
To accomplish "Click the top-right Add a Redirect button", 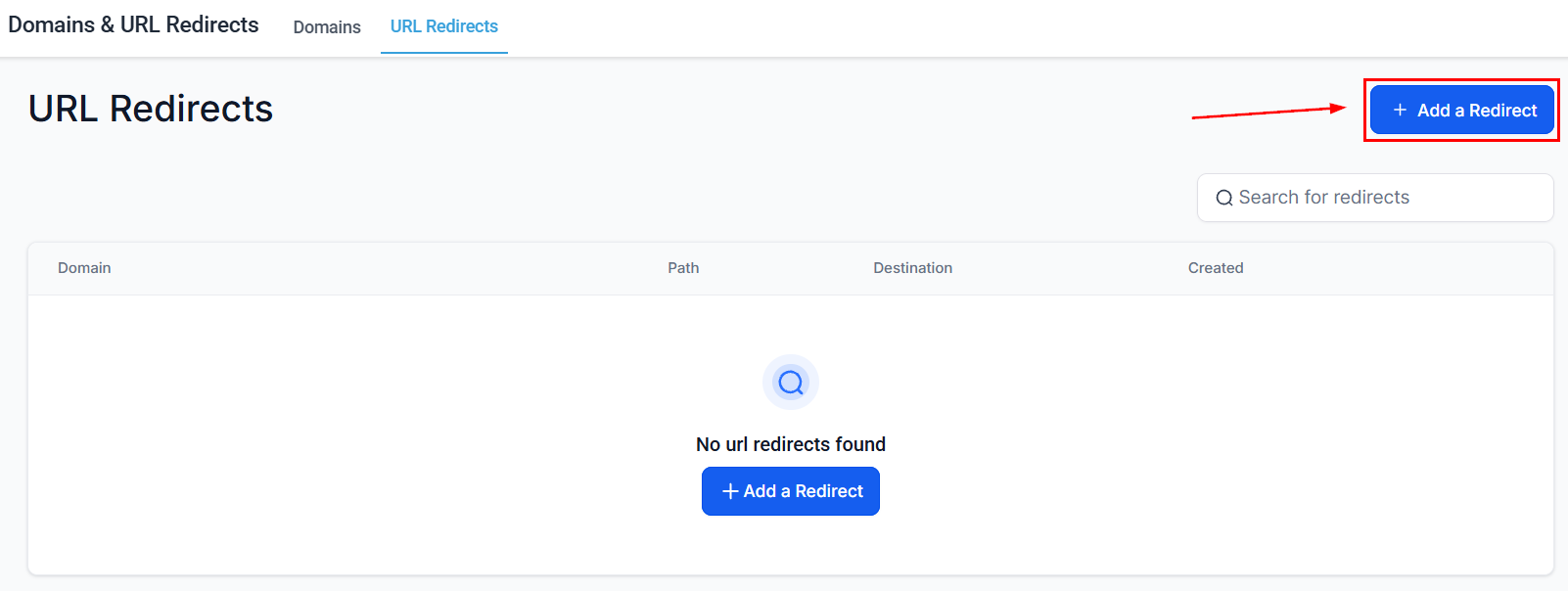I will 1461,110.
